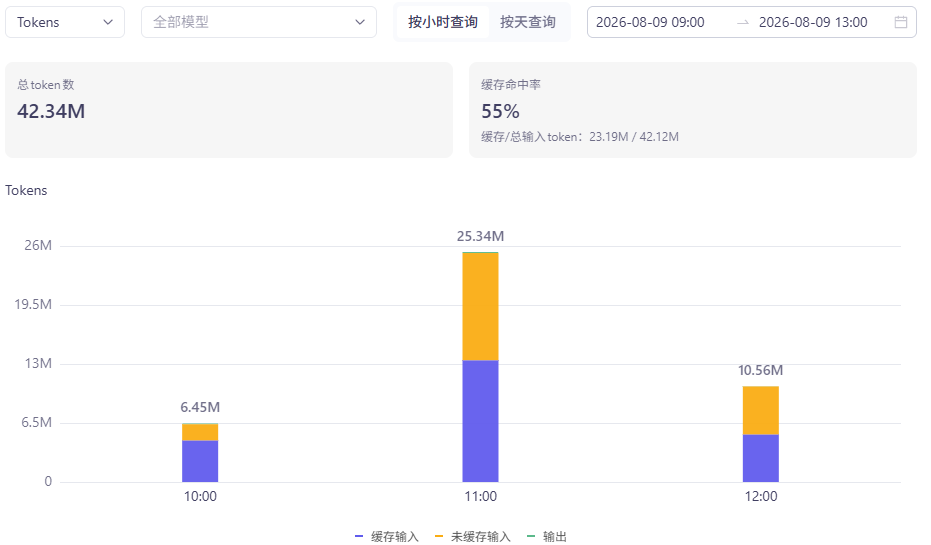
Task: Expand the 全部模型 model selector
Action: click(x=259, y=22)
